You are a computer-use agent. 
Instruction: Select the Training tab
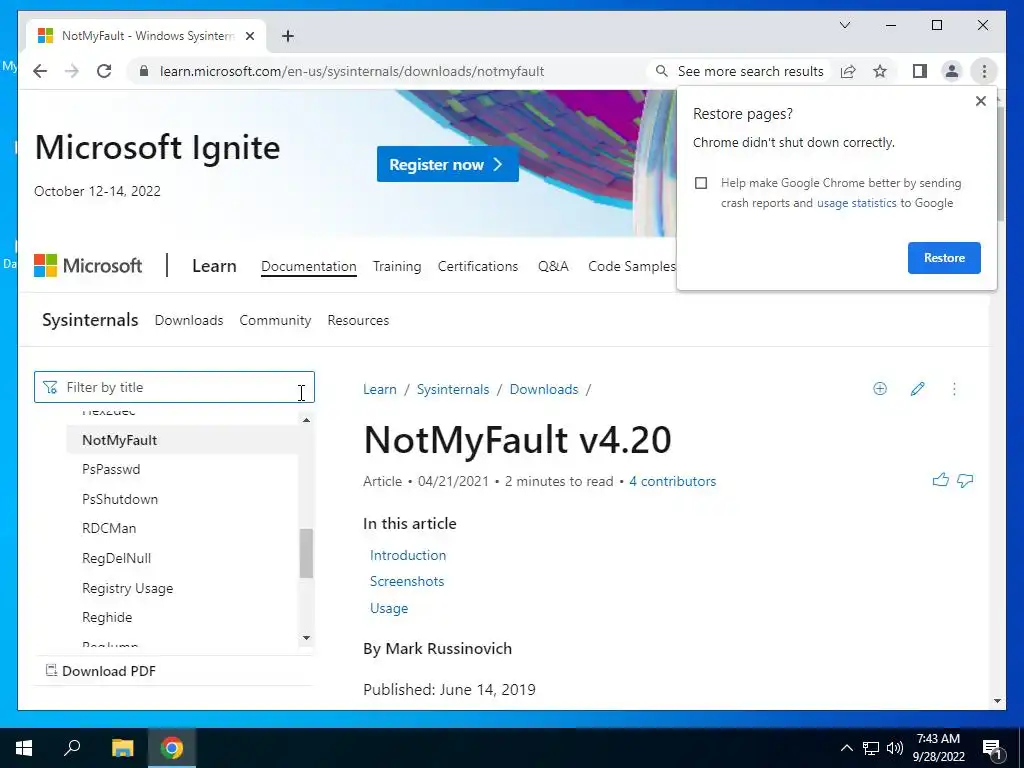click(x=397, y=266)
